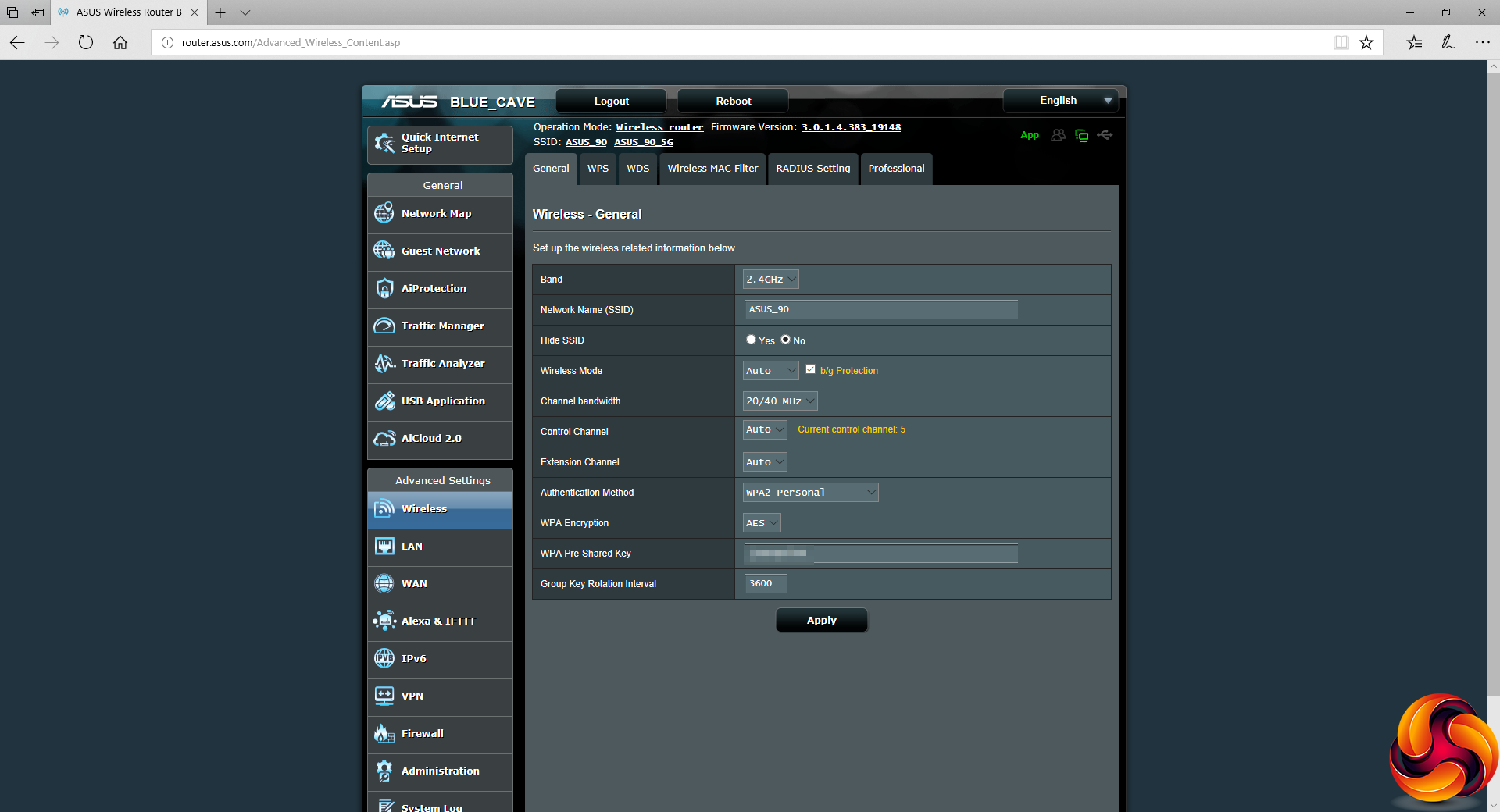Open AiCloud 2.0 cloud icon
This screenshot has width=1500, height=812.
coord(384,438)
